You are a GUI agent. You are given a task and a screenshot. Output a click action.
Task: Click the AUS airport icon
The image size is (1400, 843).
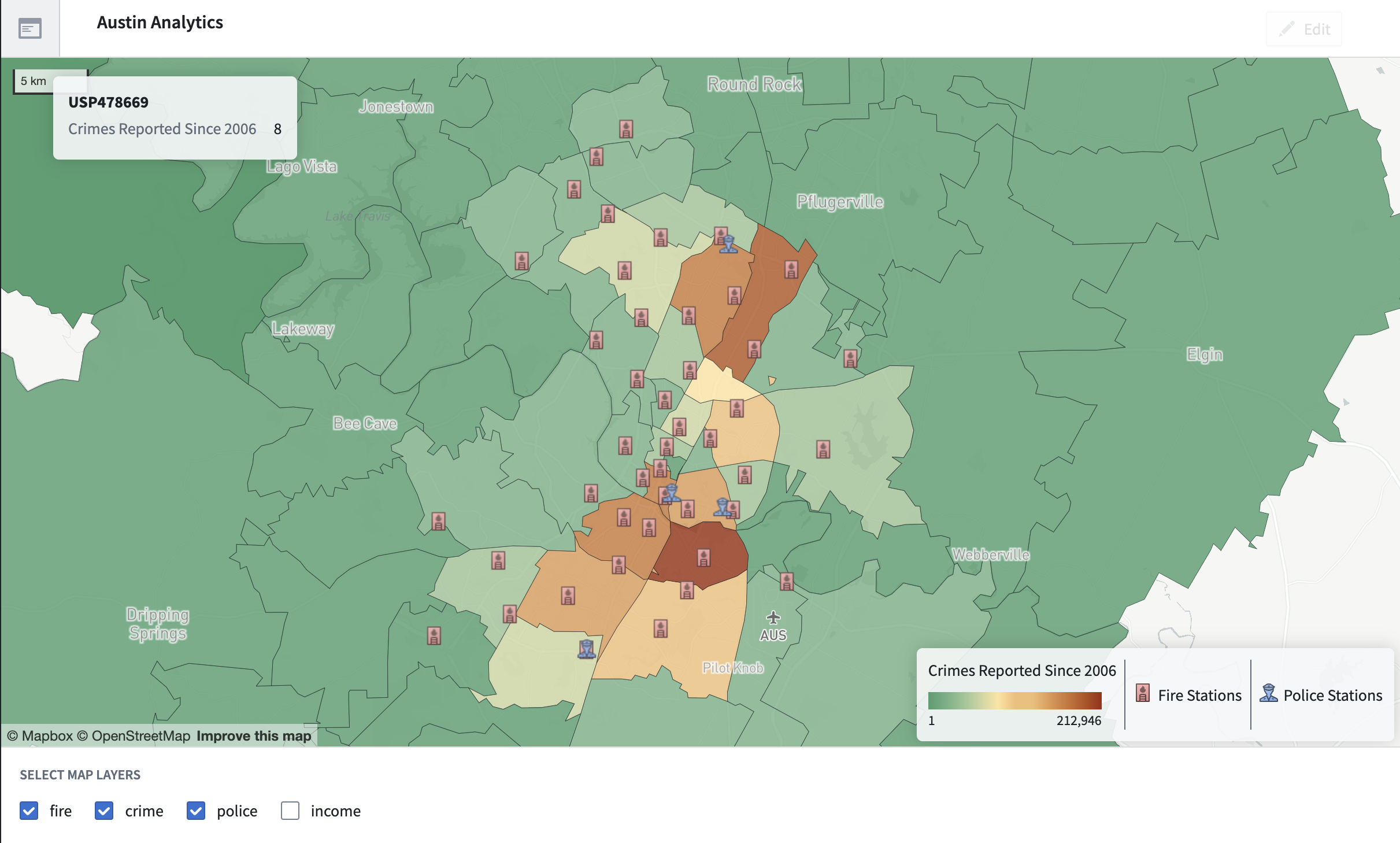pyautogui.click(x=773, y=618)
